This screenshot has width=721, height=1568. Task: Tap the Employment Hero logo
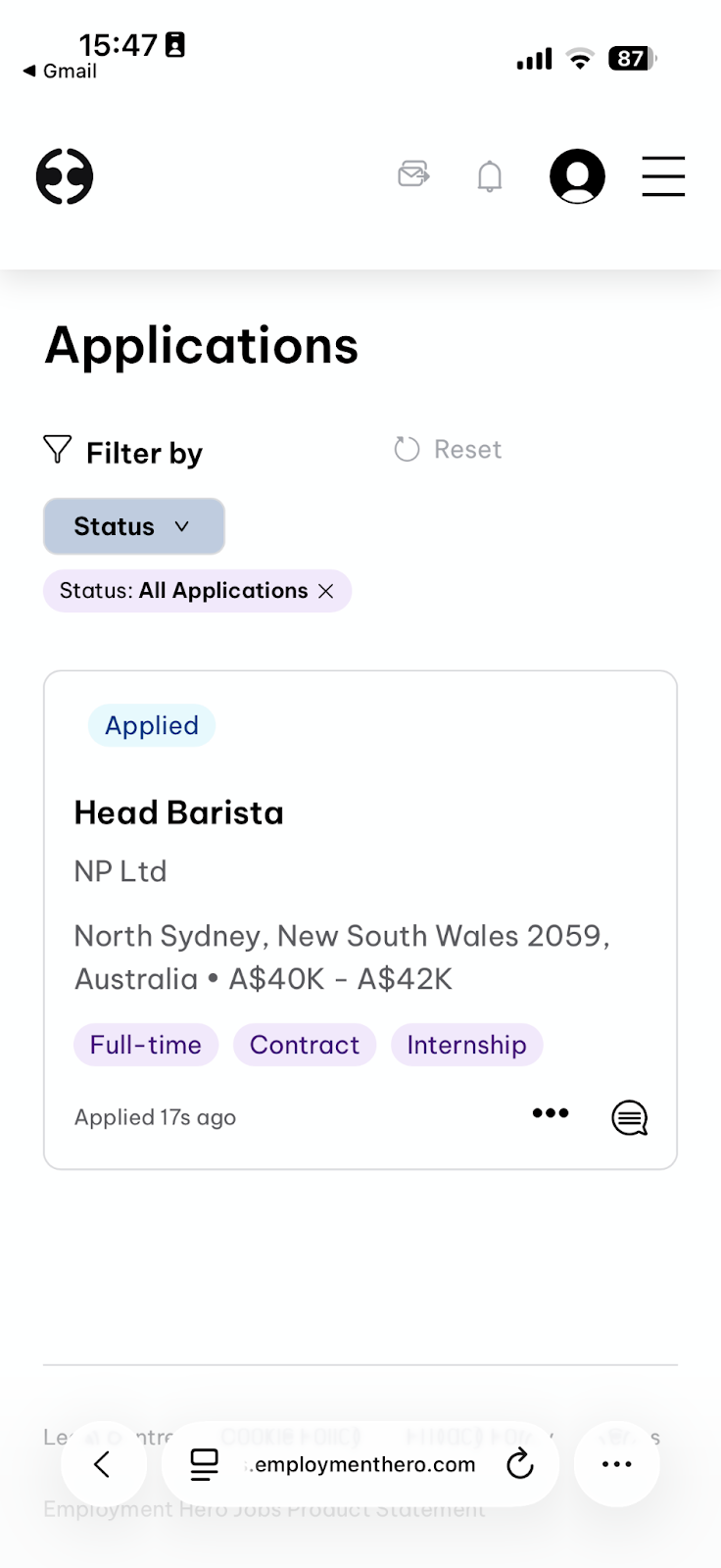point(65,176)
